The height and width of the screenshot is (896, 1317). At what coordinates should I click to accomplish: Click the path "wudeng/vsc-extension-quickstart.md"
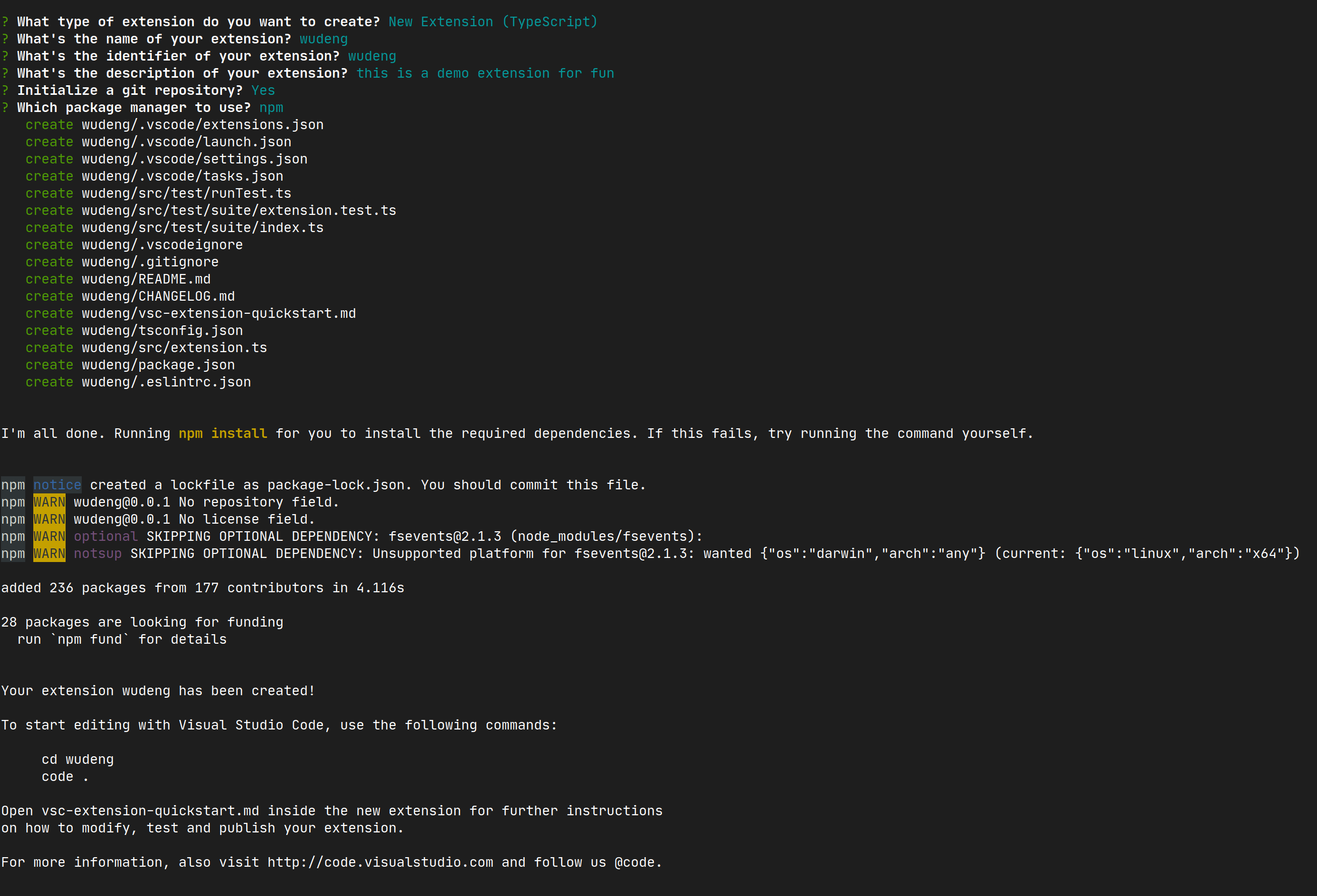219,313
